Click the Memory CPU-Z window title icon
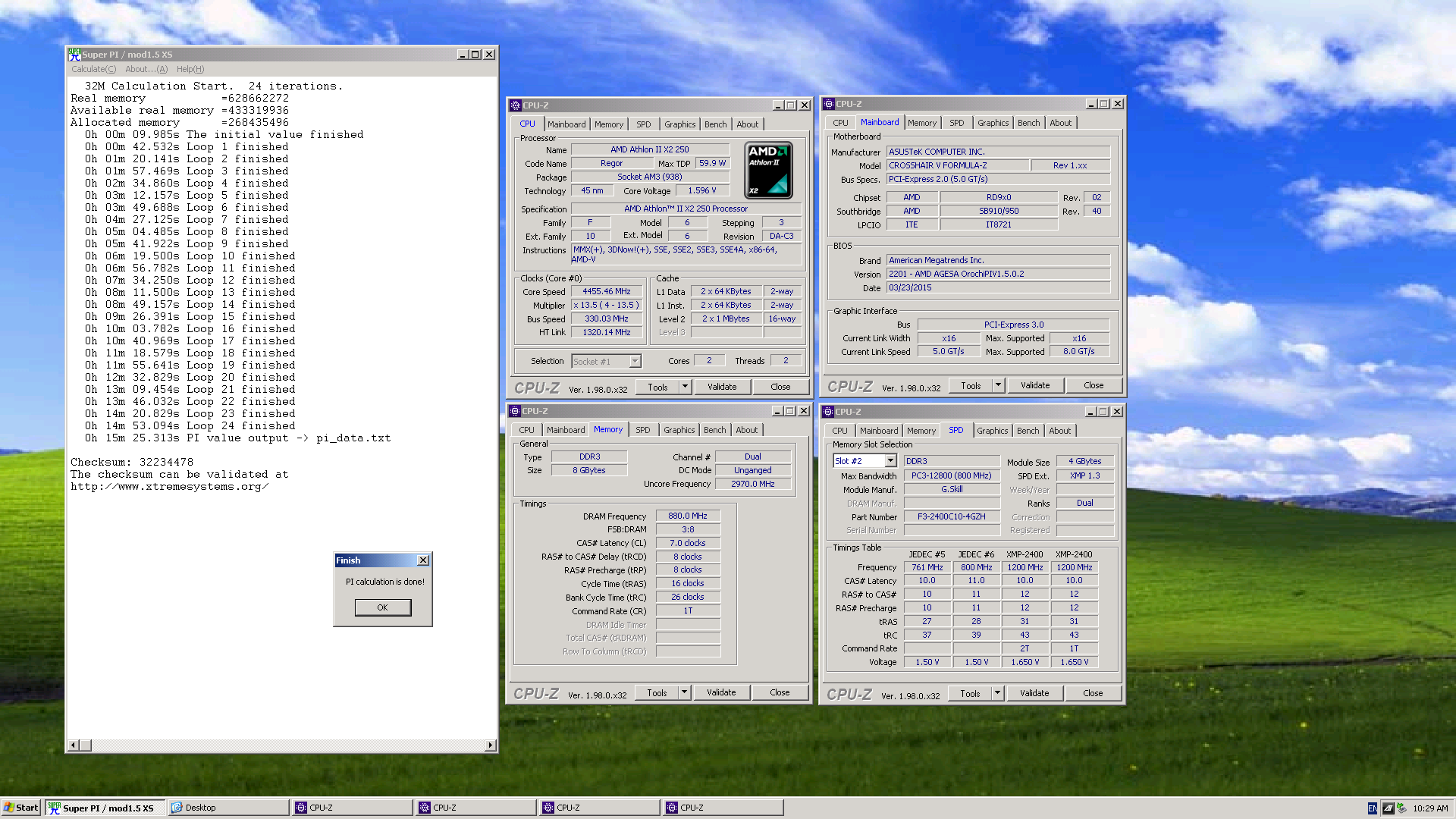The image size is (1456, 819). (x=515, y=411)
